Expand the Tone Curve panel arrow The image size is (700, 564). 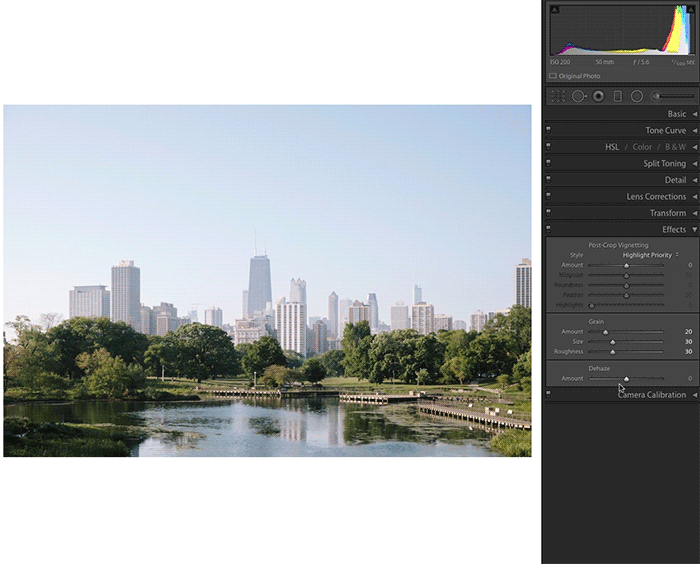(x=695, y=130)
